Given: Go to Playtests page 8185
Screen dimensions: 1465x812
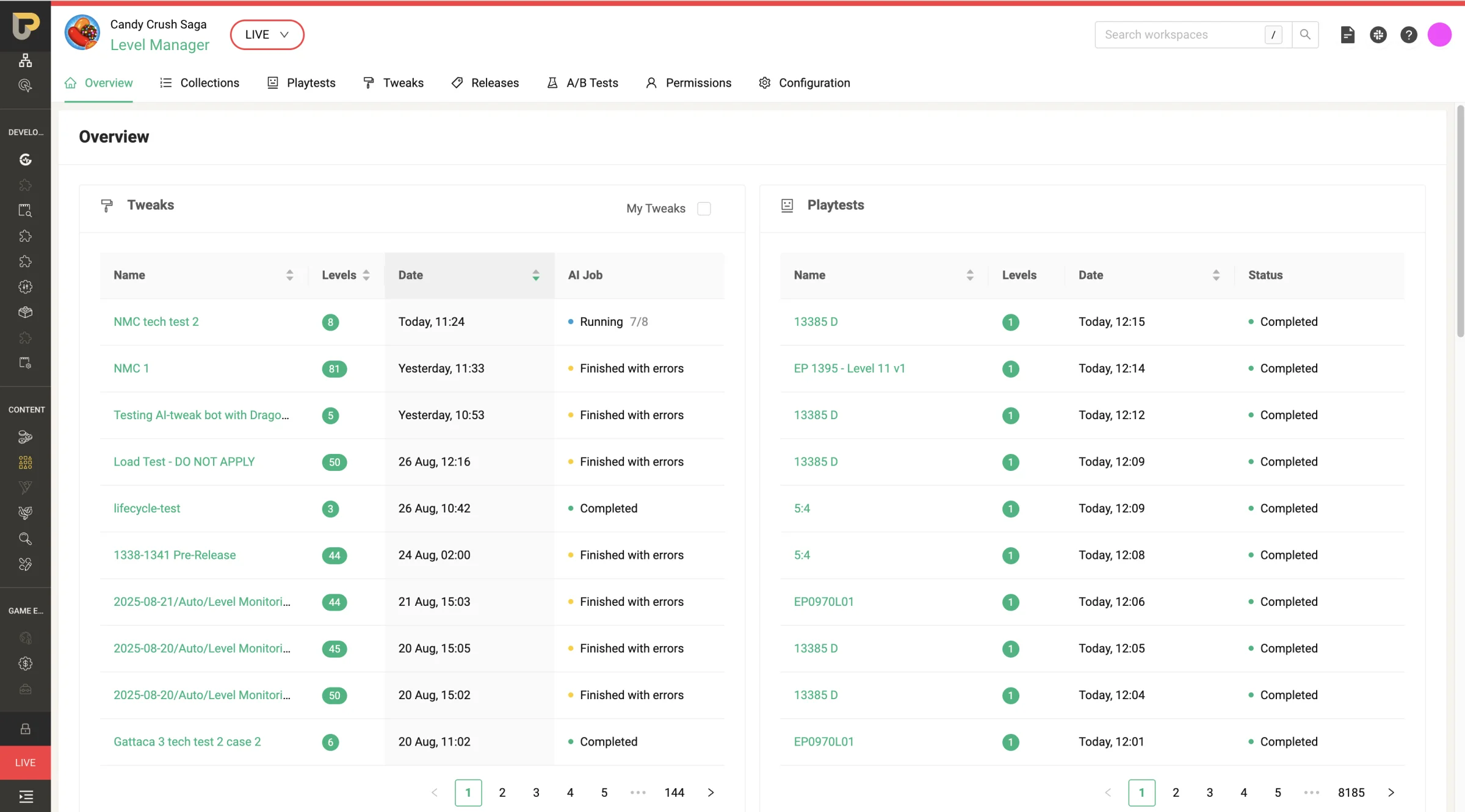Looking at the screenshot, I should 1351,792.
